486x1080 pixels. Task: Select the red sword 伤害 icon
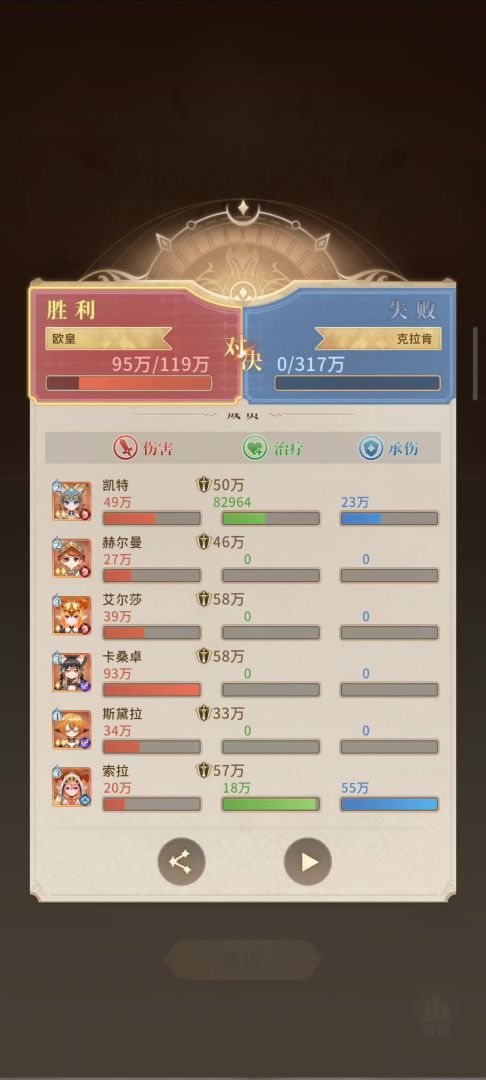click(125, 448)
